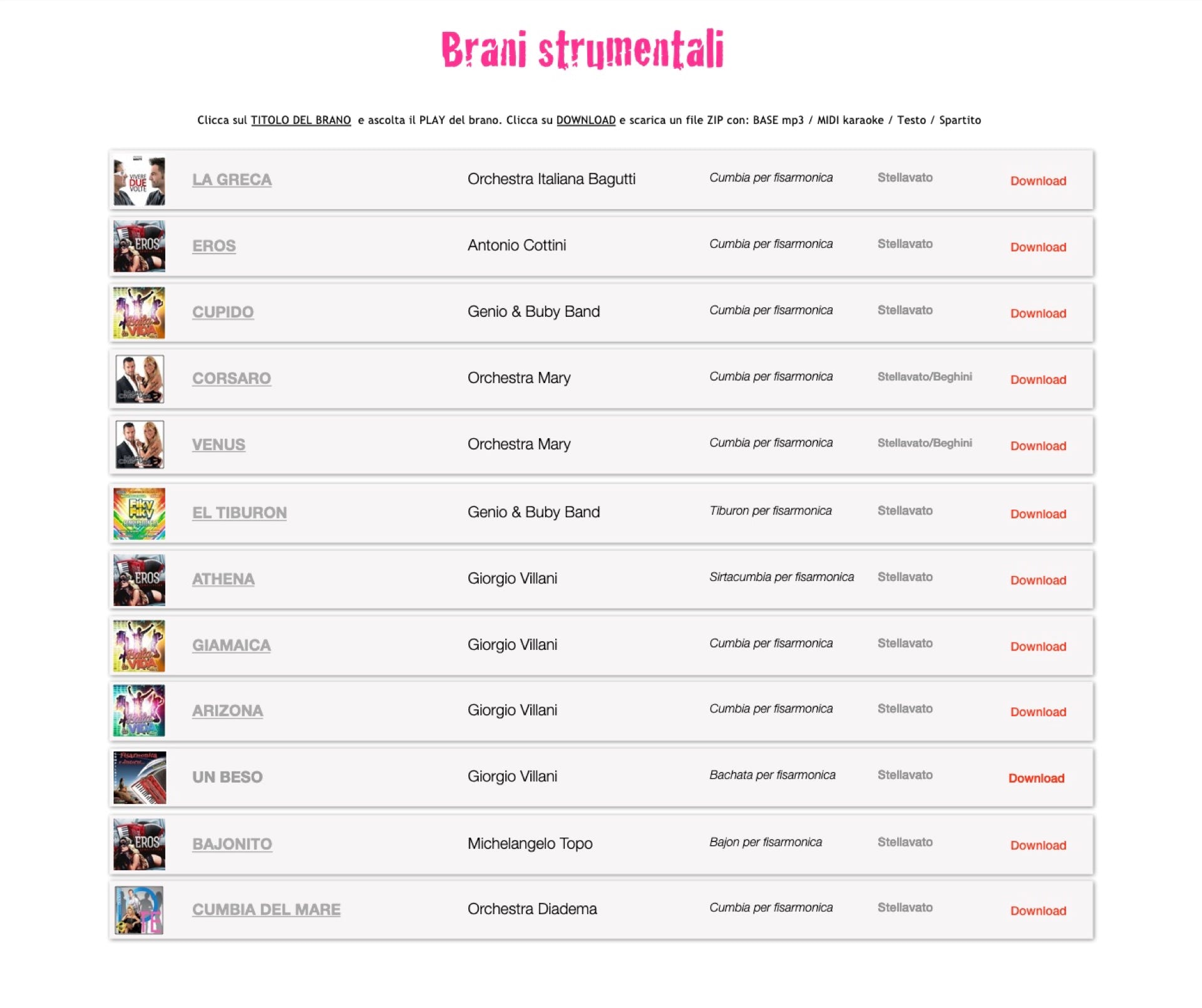This screenshot has height=1008, width=1202.
Task: Open the EL TIBURON title link
Action: [239, 513]
